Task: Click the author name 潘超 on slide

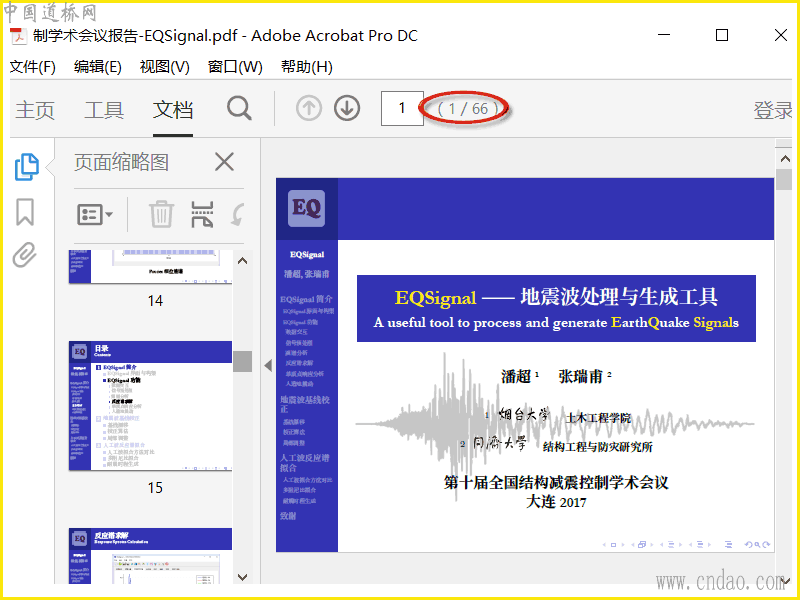Action: (516, 377)
